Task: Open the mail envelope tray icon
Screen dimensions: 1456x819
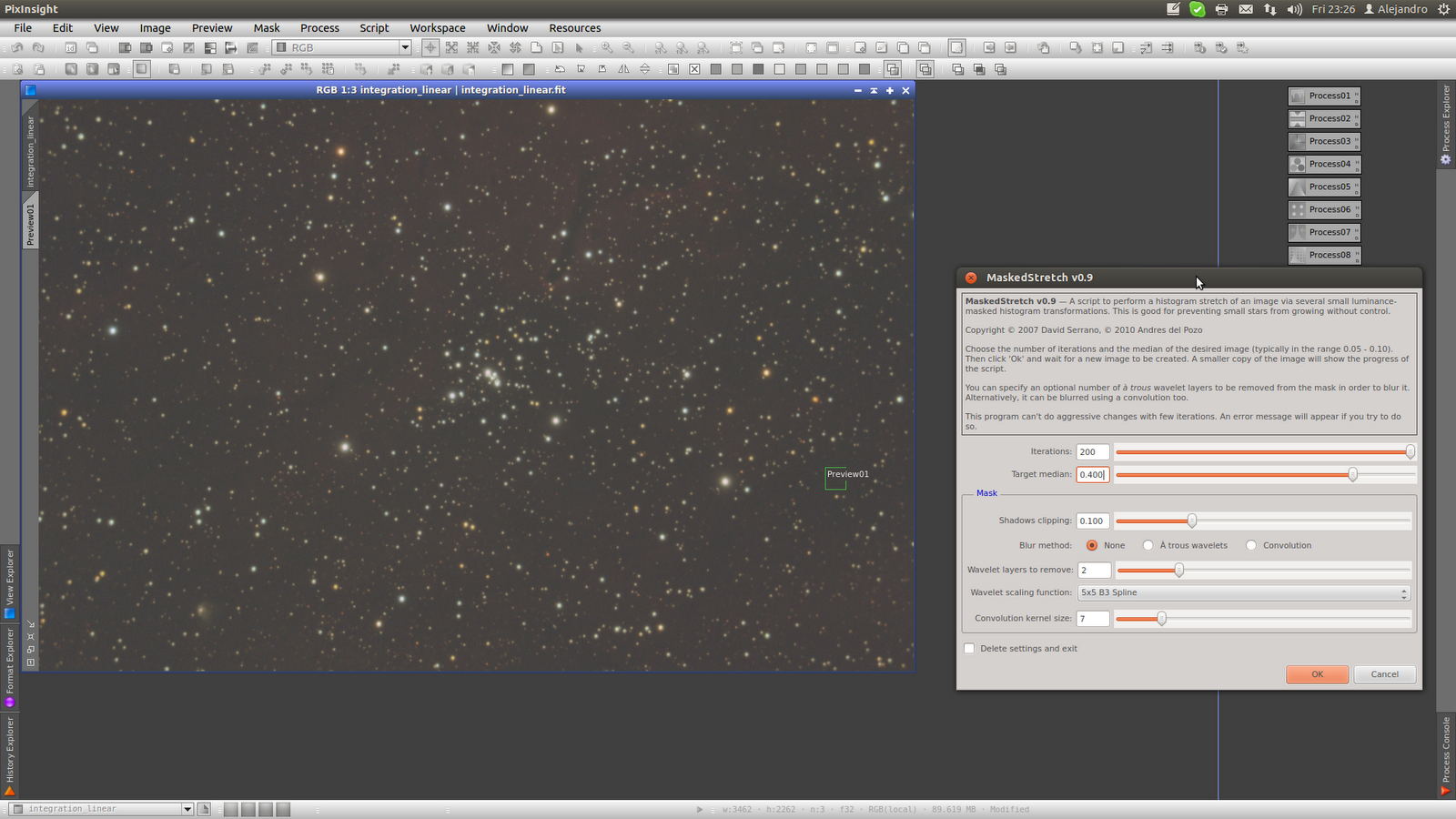Action: pos(1246,9)
